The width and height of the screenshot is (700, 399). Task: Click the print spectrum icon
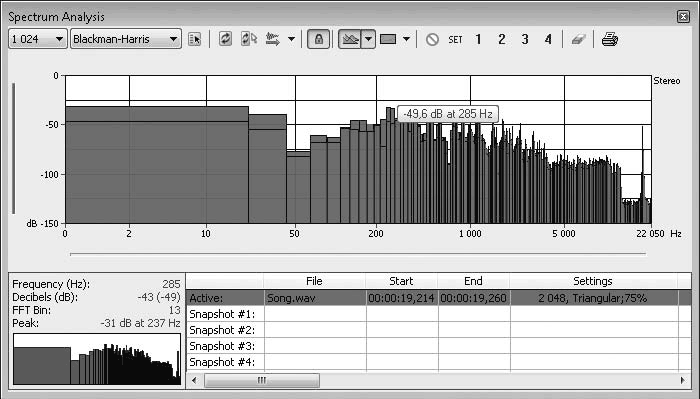[609, 39]
